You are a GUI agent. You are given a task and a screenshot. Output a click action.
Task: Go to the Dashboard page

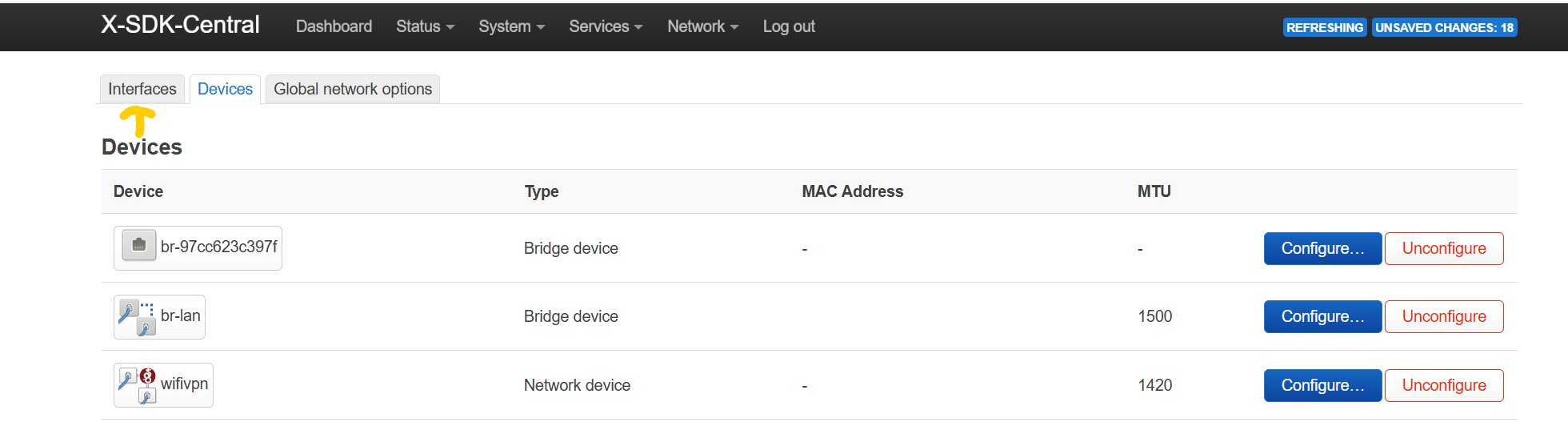(334, 26)
